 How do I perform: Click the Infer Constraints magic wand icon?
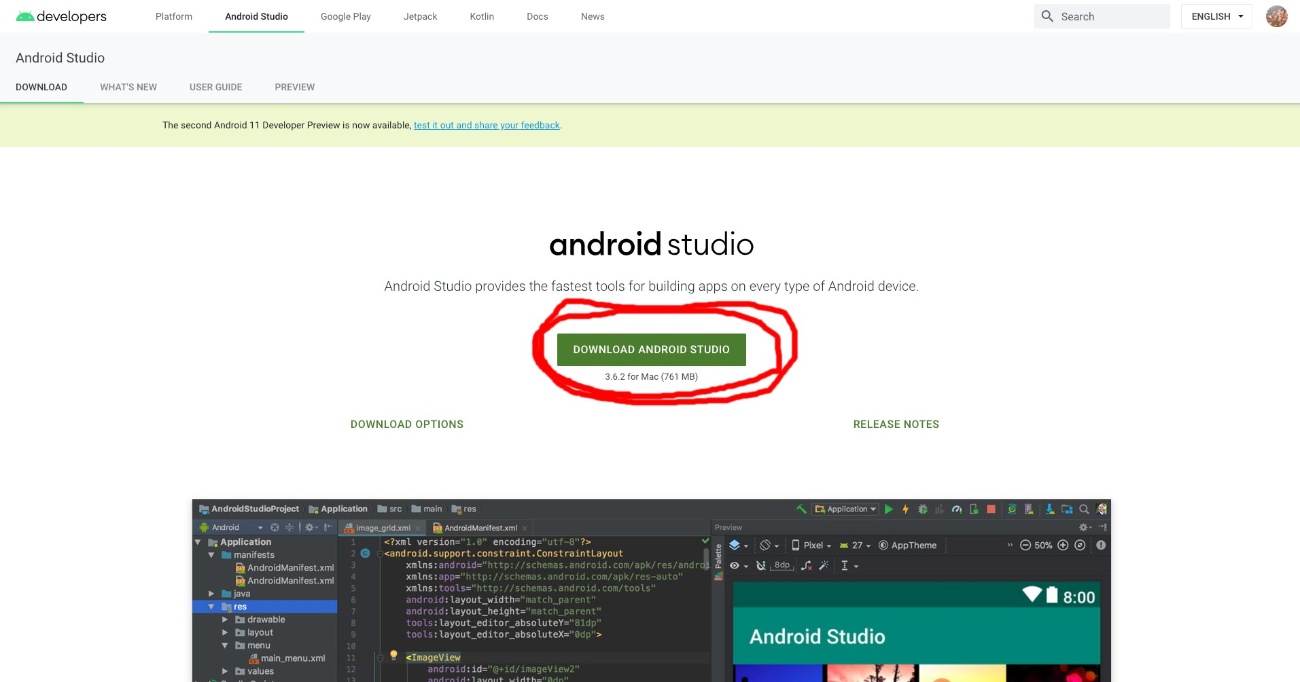tap(823, 565)
